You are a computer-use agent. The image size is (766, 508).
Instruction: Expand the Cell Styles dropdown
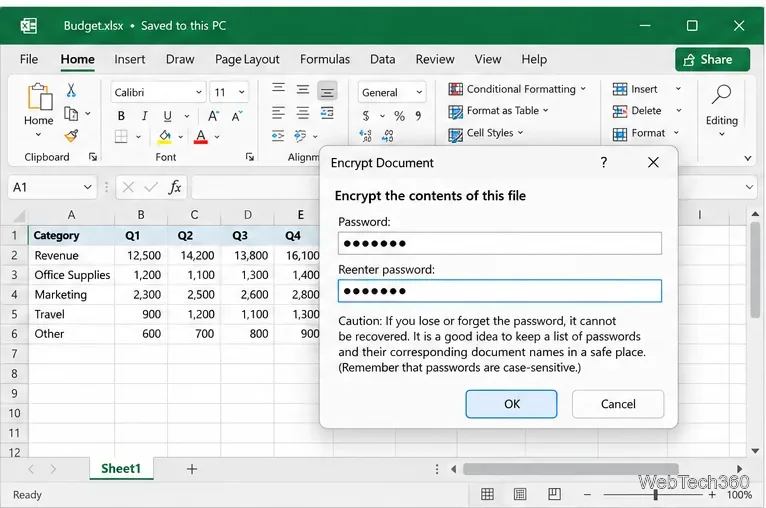point(520,132)
